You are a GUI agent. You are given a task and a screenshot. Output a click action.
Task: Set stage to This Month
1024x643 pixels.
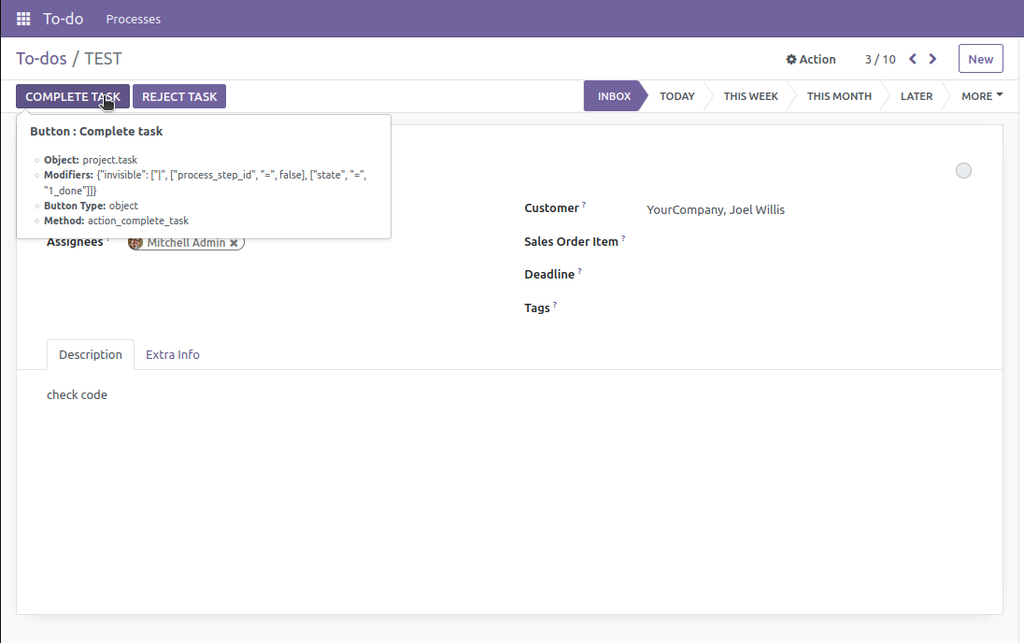839,96
